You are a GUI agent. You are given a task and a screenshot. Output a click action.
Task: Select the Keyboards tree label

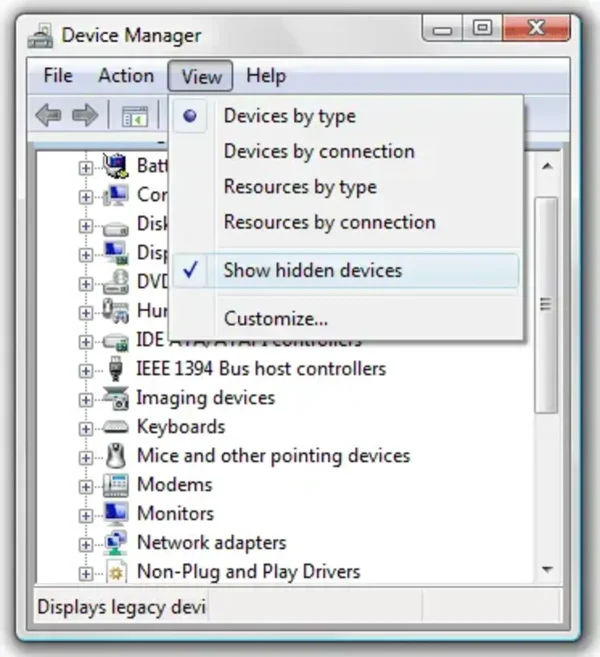181,427
